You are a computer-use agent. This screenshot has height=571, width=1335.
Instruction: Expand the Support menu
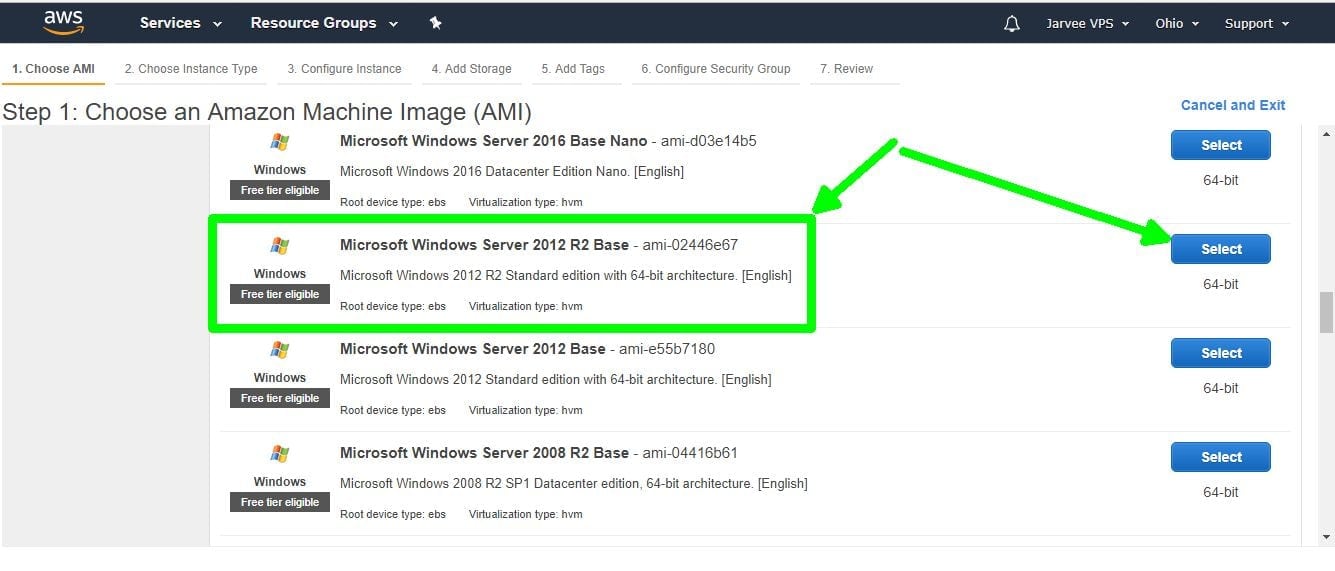1257,23
